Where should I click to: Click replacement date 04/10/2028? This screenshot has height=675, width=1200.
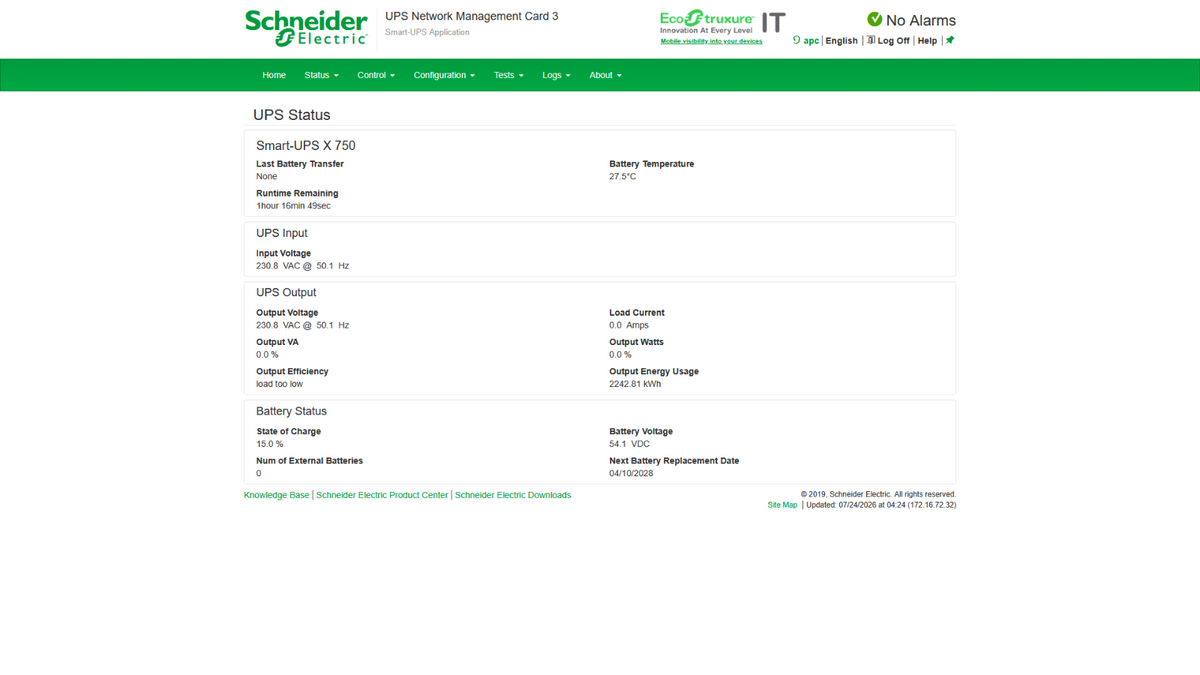[x=631, y=473]
